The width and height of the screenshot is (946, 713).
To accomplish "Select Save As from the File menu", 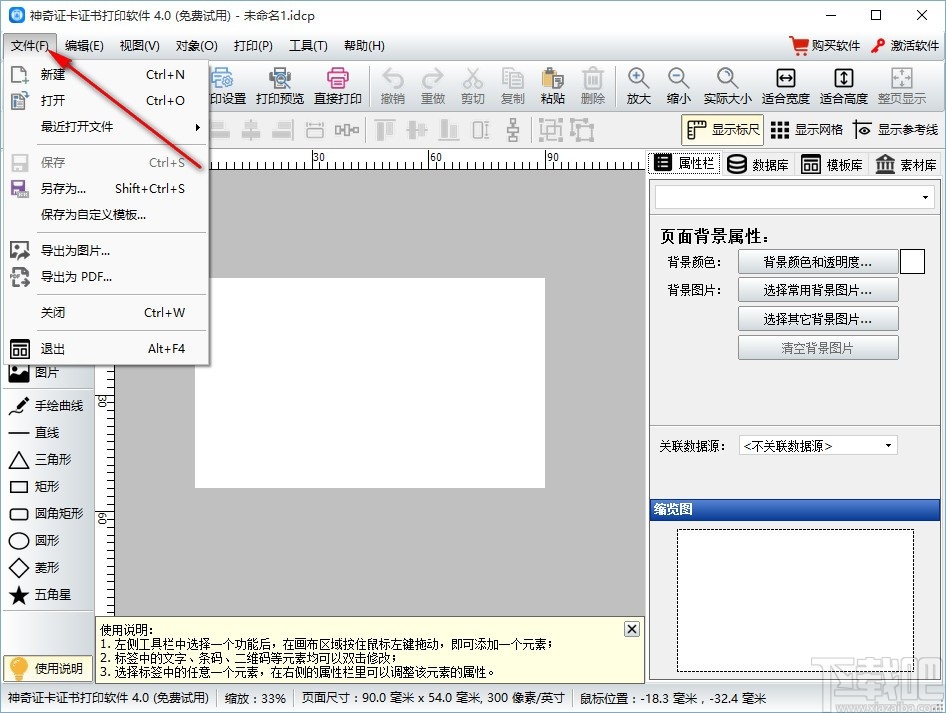I will [x=106, y=189].
